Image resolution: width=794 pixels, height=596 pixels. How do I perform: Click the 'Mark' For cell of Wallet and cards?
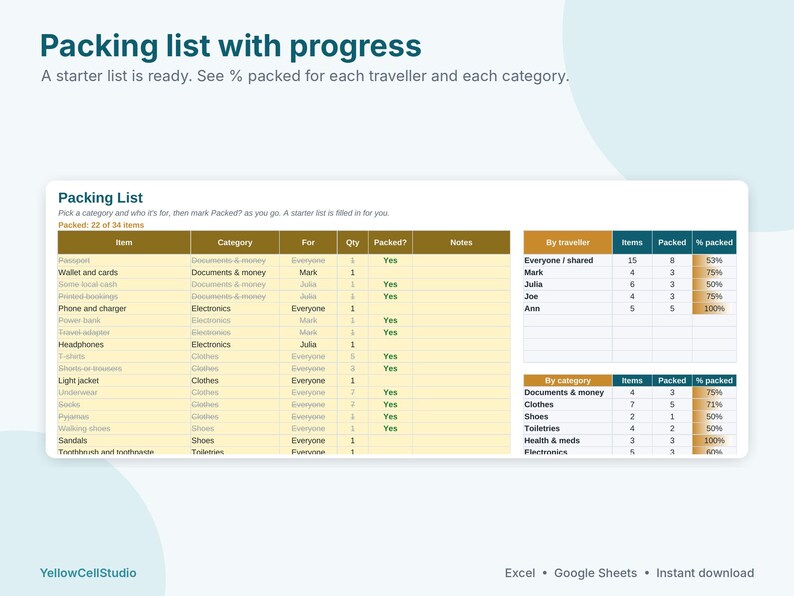coord(308,272)
